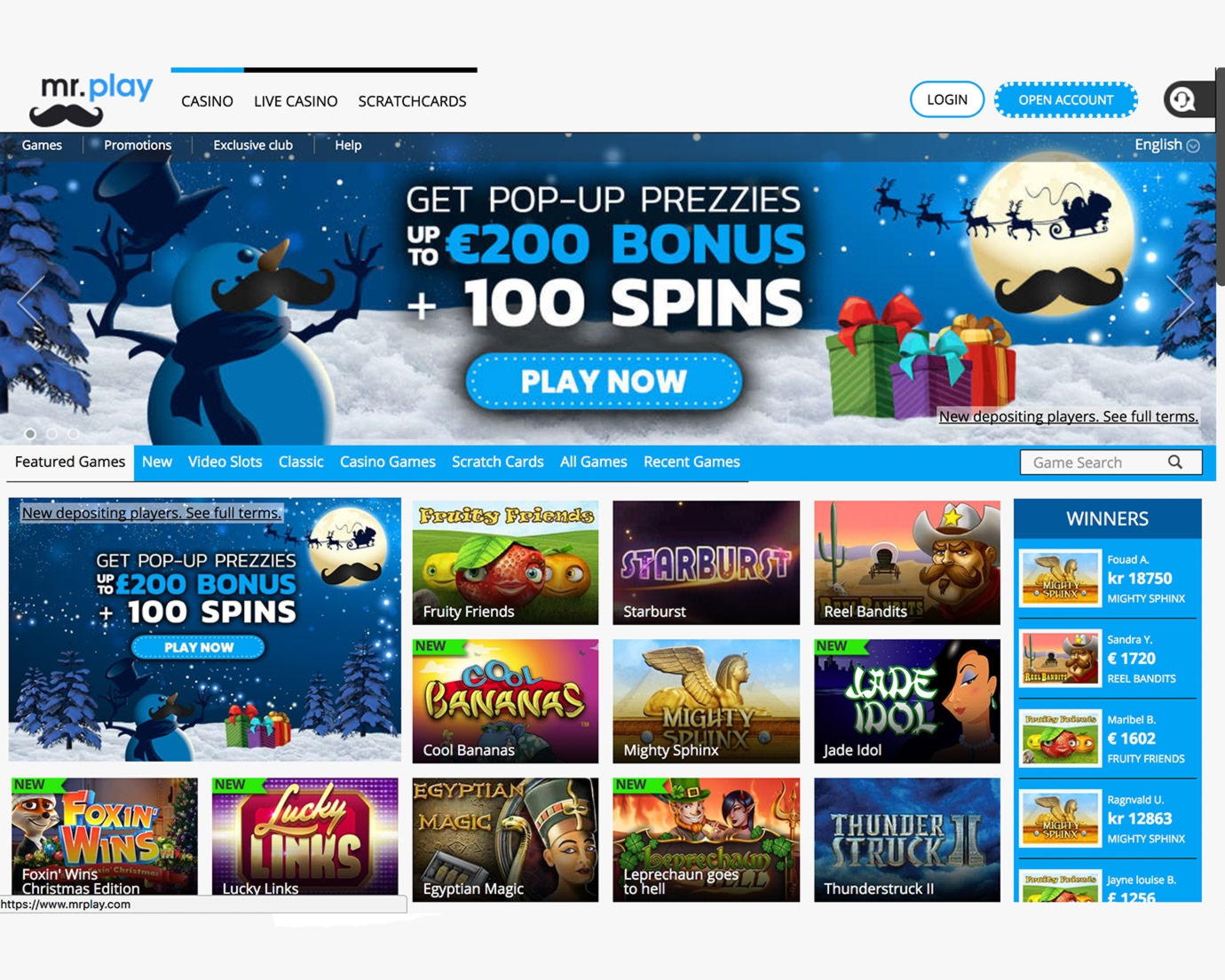Open the Promotions menu
This screenshot has width=1225, height=980.
point(138,145)
